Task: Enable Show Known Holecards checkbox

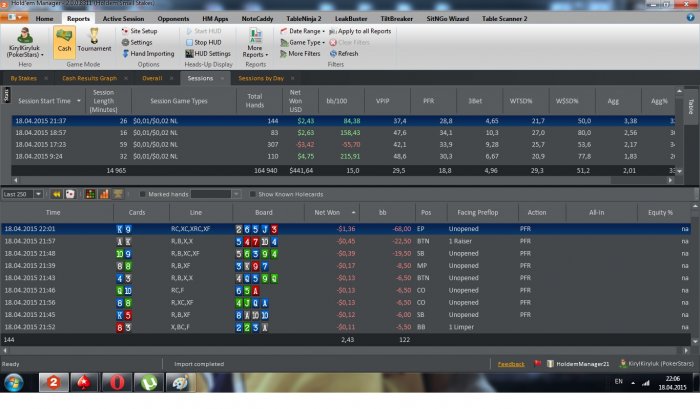Action: tap(253, 194)
